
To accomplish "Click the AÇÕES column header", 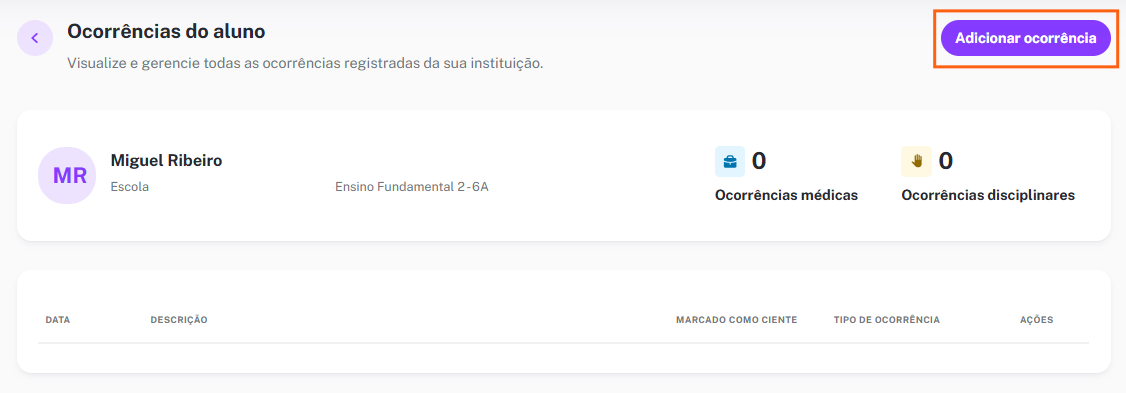I will (x=1036, y=320).
